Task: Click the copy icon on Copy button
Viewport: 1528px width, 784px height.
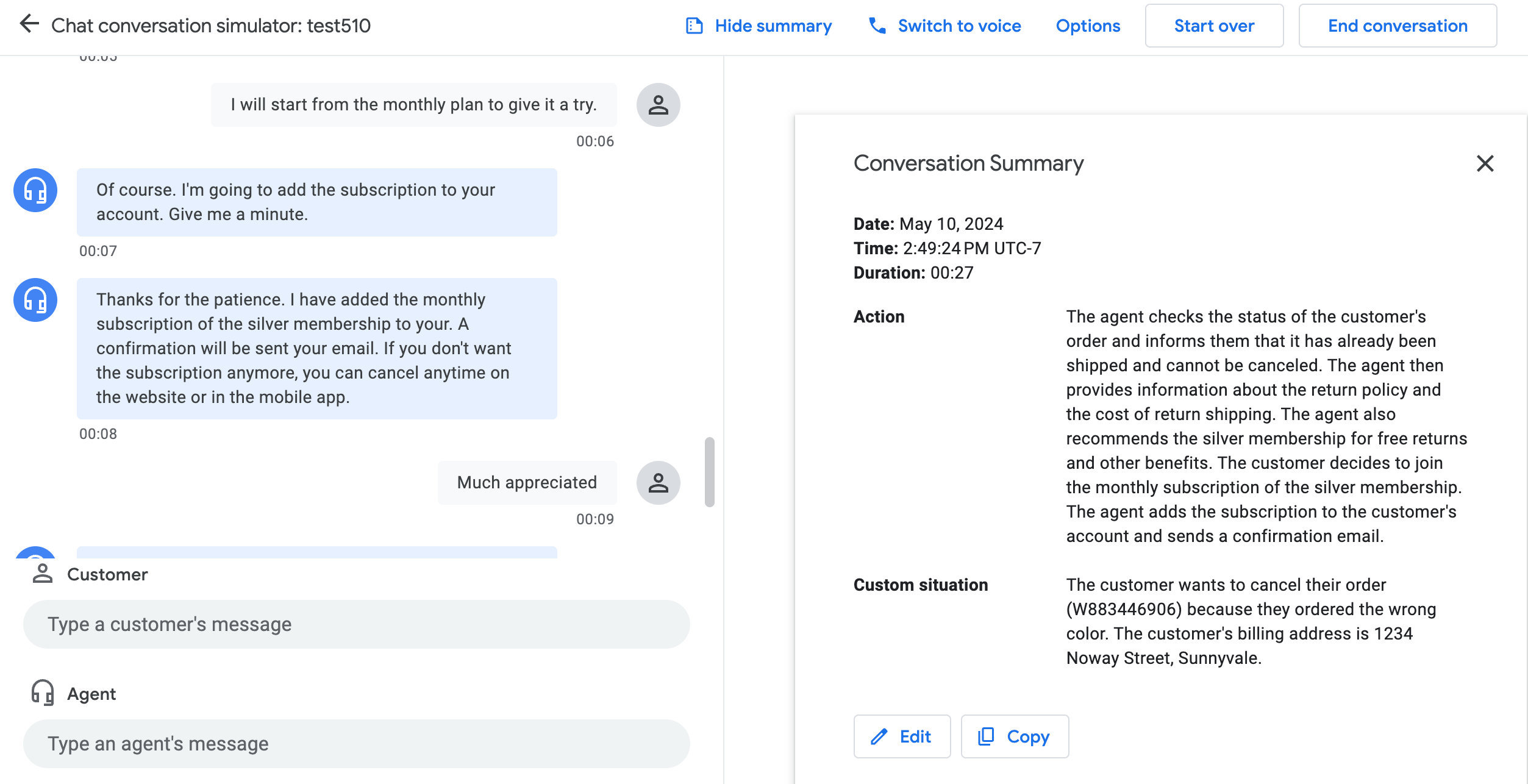Action: pyautogui.click(x=986, y=736)
